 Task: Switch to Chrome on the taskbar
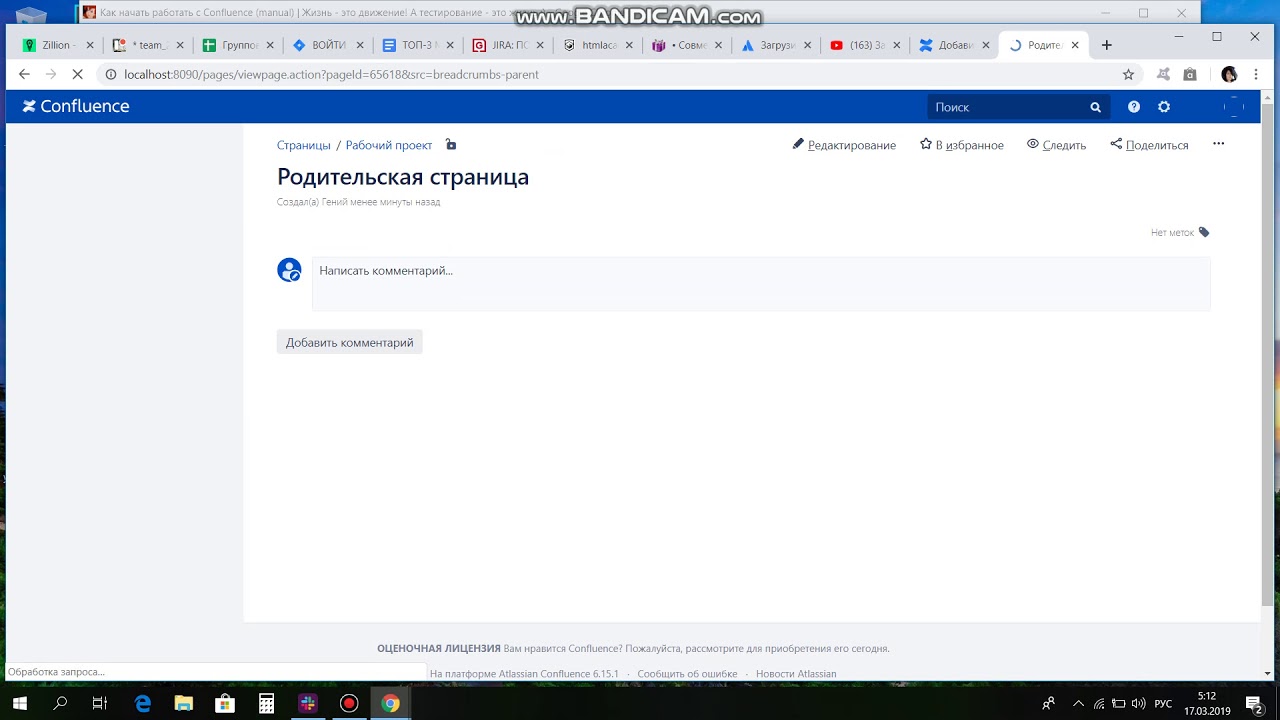coord(390,703)
